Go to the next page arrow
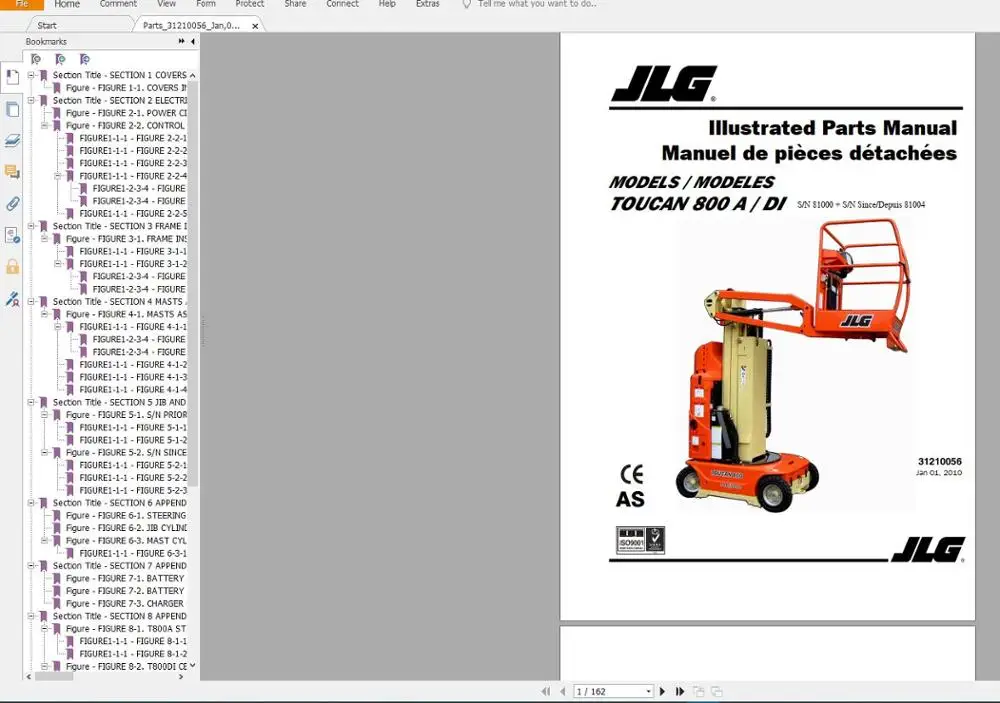This screenshot has width=1000, height=703. 662,692
